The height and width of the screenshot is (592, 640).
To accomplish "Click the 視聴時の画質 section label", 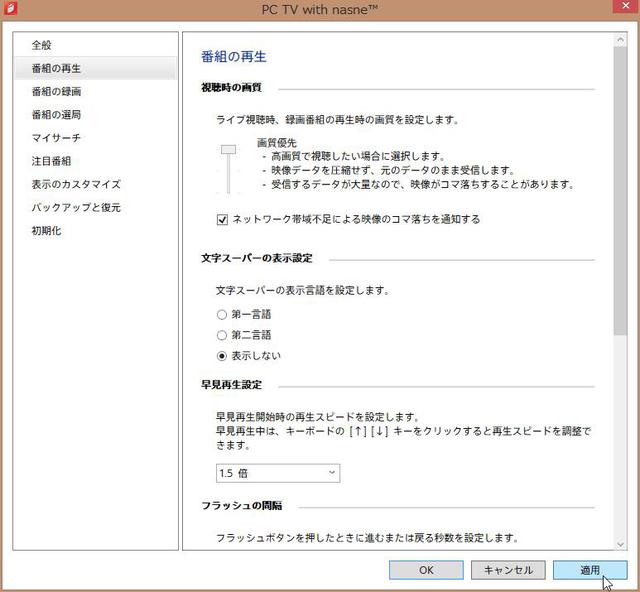I will [231, 87].
